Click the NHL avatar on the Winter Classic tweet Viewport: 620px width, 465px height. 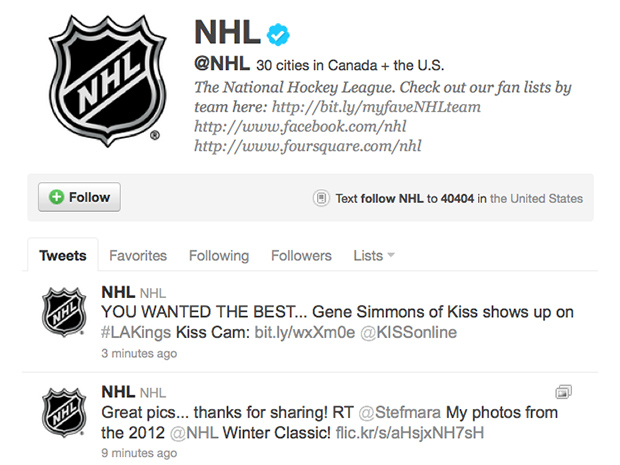coord(62,413)
